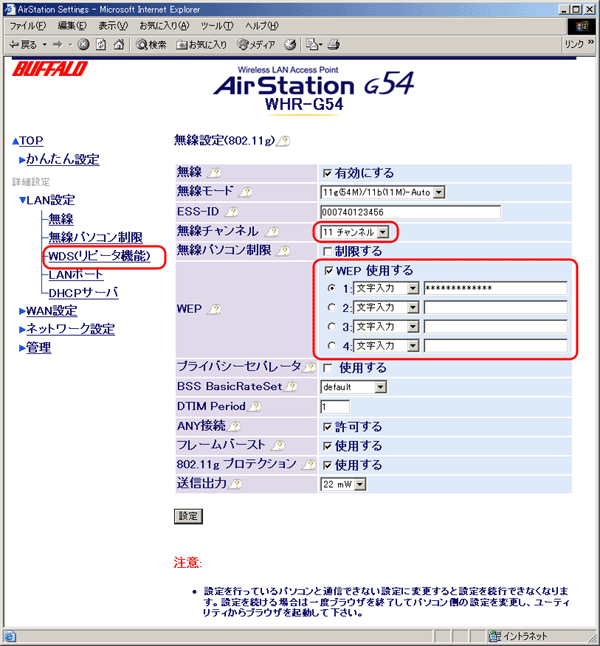Click the History icon in toolbar
This screenshot has width=600, height=646.
[x=290, y=44]
